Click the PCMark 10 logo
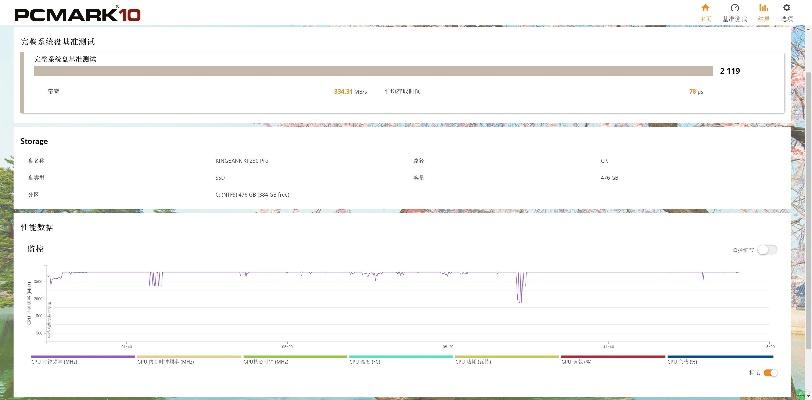This screenshot has height=400, width=812. click(x=77, y=14)
